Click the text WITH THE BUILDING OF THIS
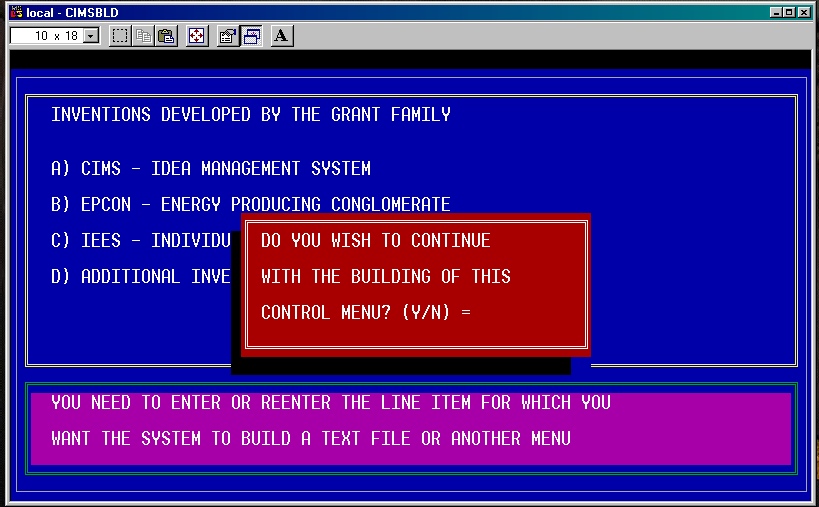The height and width of the screenshot is (507, 819). coord(385,276)
